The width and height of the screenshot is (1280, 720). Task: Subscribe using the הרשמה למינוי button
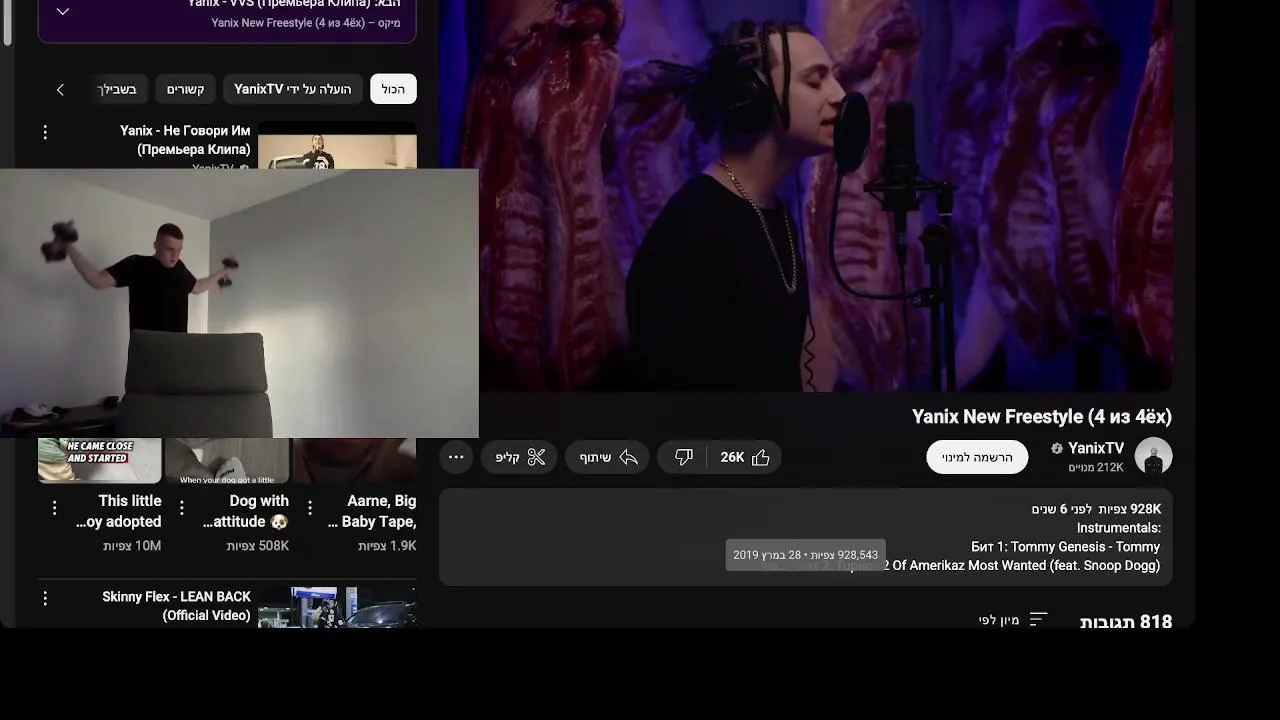(977, 457)
